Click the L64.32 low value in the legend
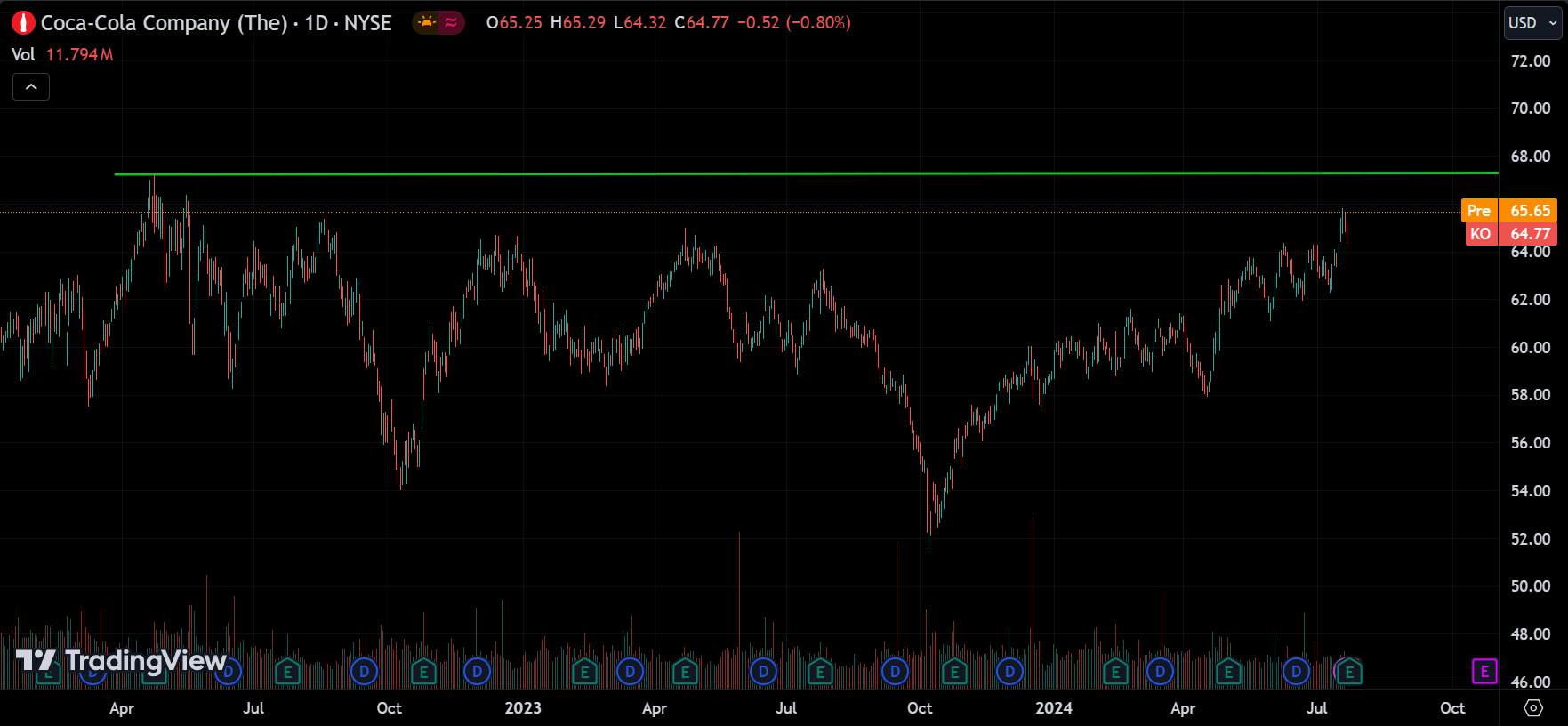 click(639, 23)
